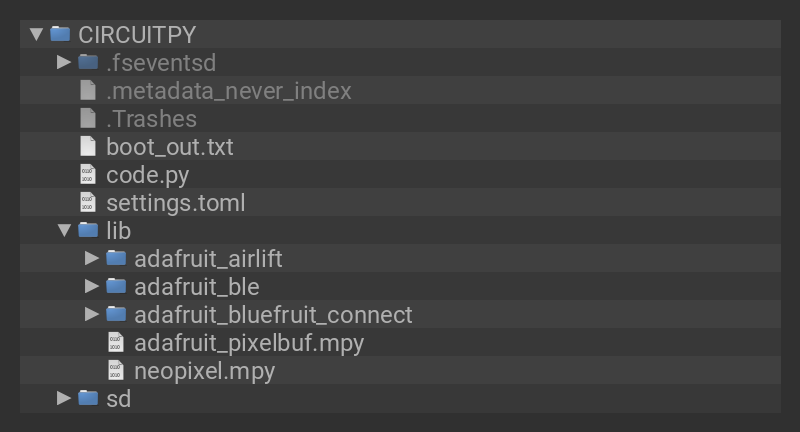Select the .metadata_never_index file name
Screen dimensions: 800x432
228,91
